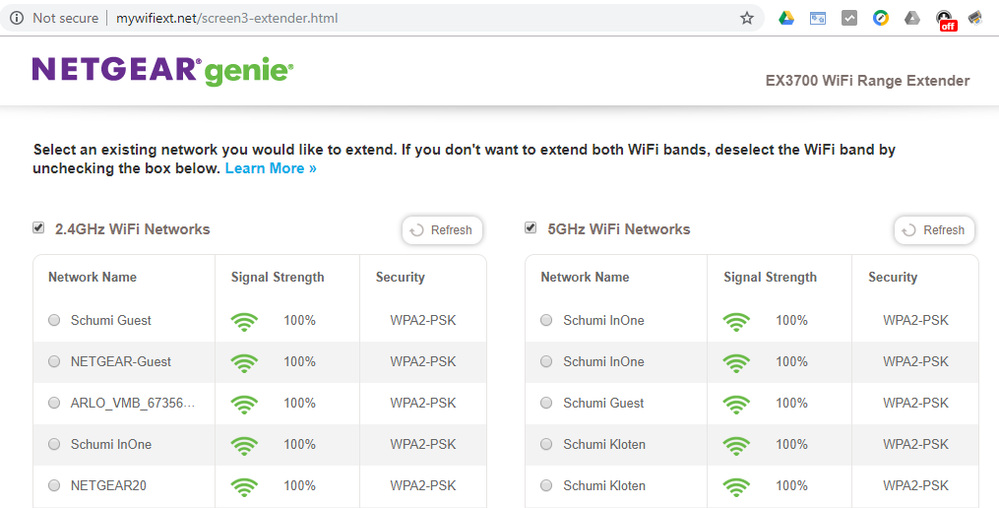
Task: Click the NETGEAR-Guest network name
Action: coord(121,361)
